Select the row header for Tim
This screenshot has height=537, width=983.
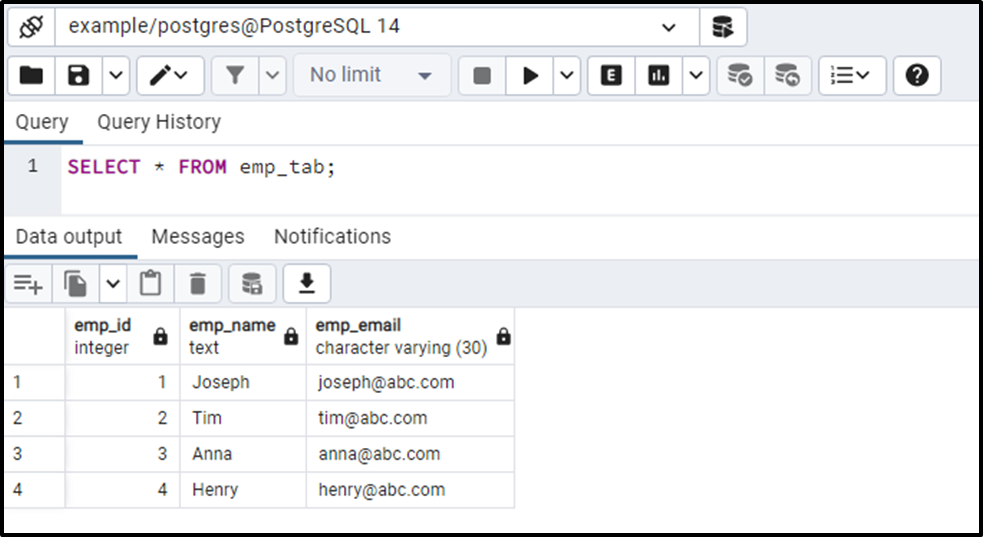coord(34,419)
